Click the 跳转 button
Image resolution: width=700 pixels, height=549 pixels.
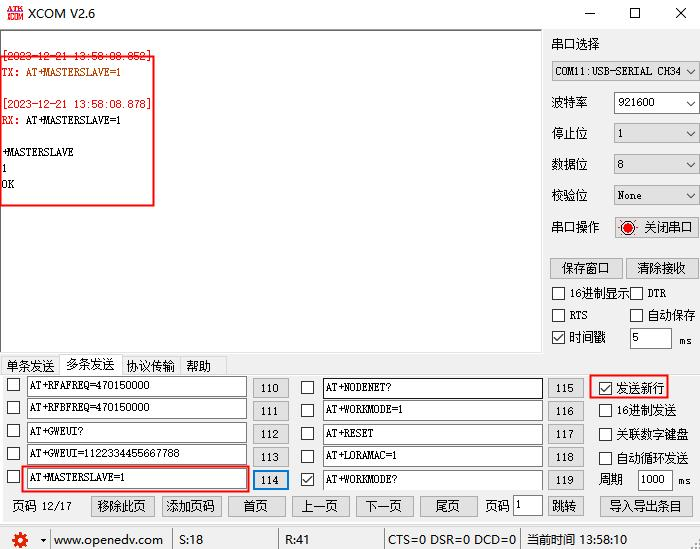[x=566, y=506]
